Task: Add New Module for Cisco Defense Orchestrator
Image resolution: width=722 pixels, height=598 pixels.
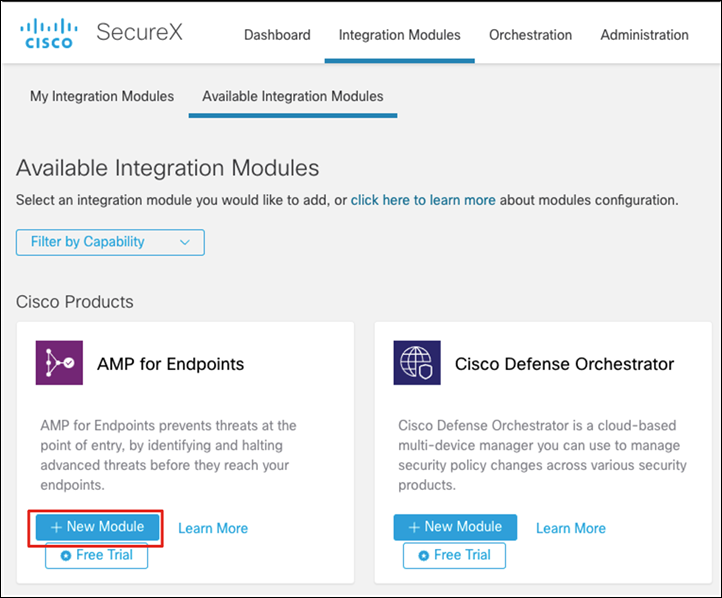Action: click(455, 527)
